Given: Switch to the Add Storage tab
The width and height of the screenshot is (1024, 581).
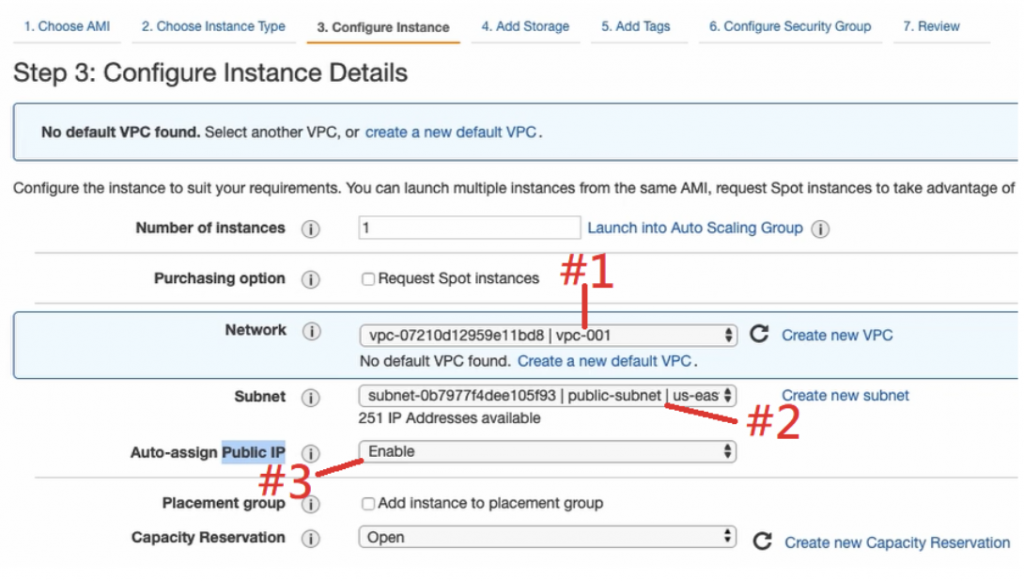Looking at the screenshot, I should pos(525,27).
